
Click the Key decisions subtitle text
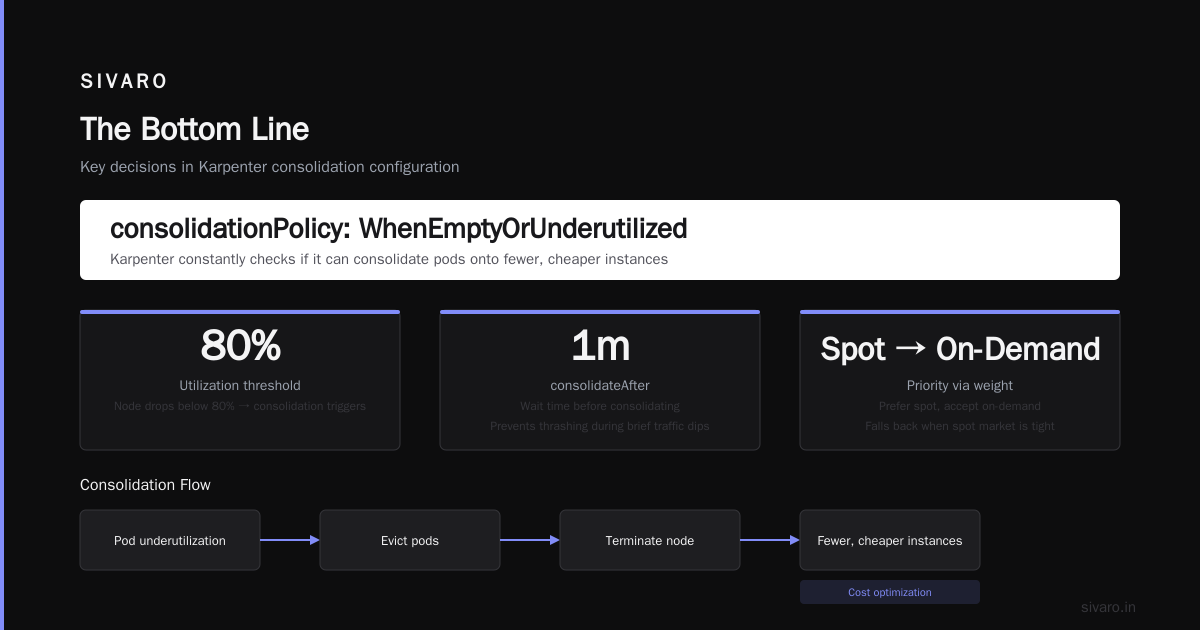[x=270, y=167]
